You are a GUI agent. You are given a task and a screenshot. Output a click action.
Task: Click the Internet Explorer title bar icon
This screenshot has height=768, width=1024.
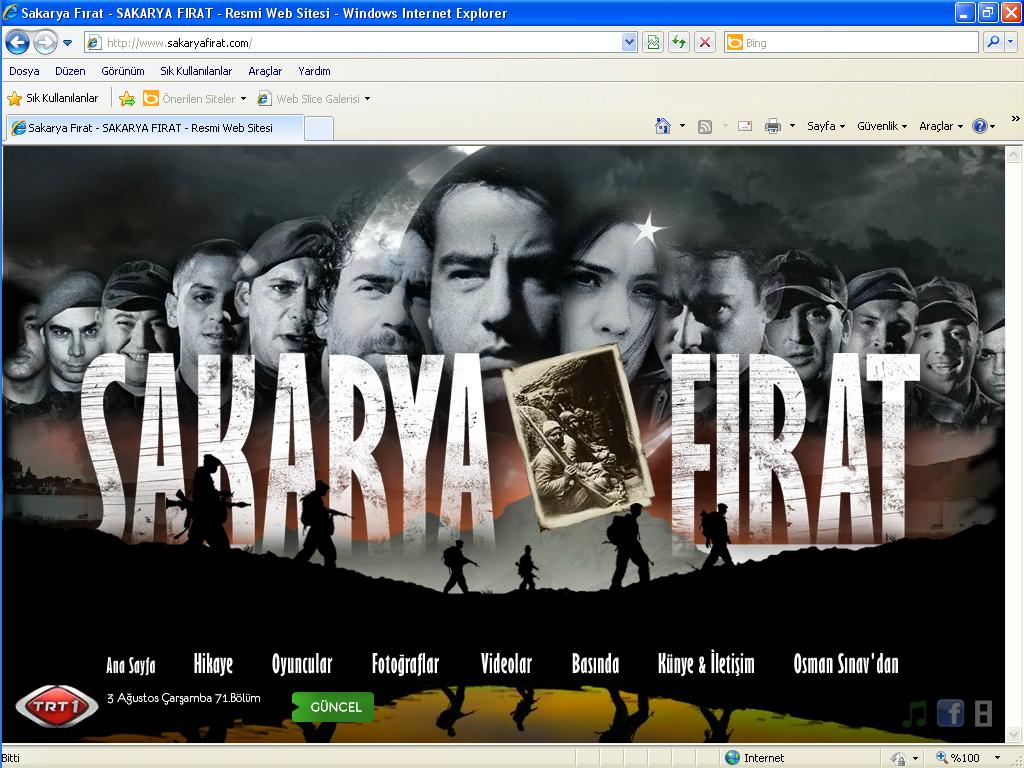click(10, 12)
